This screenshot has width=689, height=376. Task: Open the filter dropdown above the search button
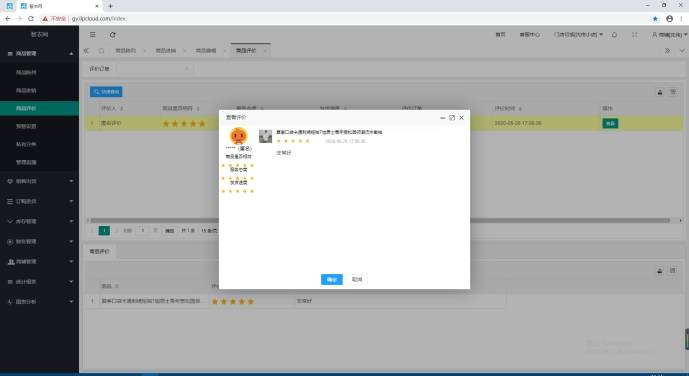[x=155, y=69]
